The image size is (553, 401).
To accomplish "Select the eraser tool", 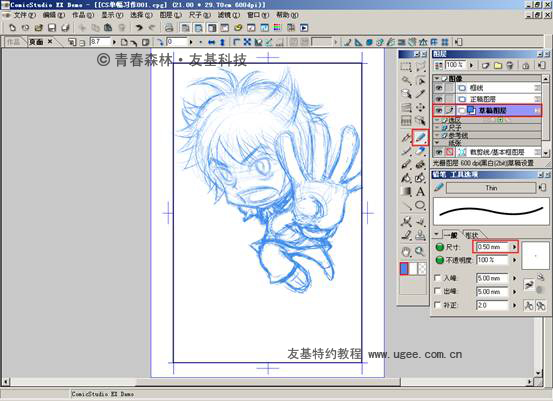I will pyautogui.click(x=420, y=151).
